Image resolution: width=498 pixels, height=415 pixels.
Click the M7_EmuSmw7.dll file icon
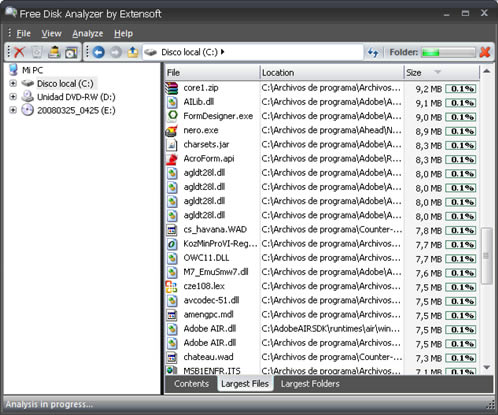coord(172,272)
